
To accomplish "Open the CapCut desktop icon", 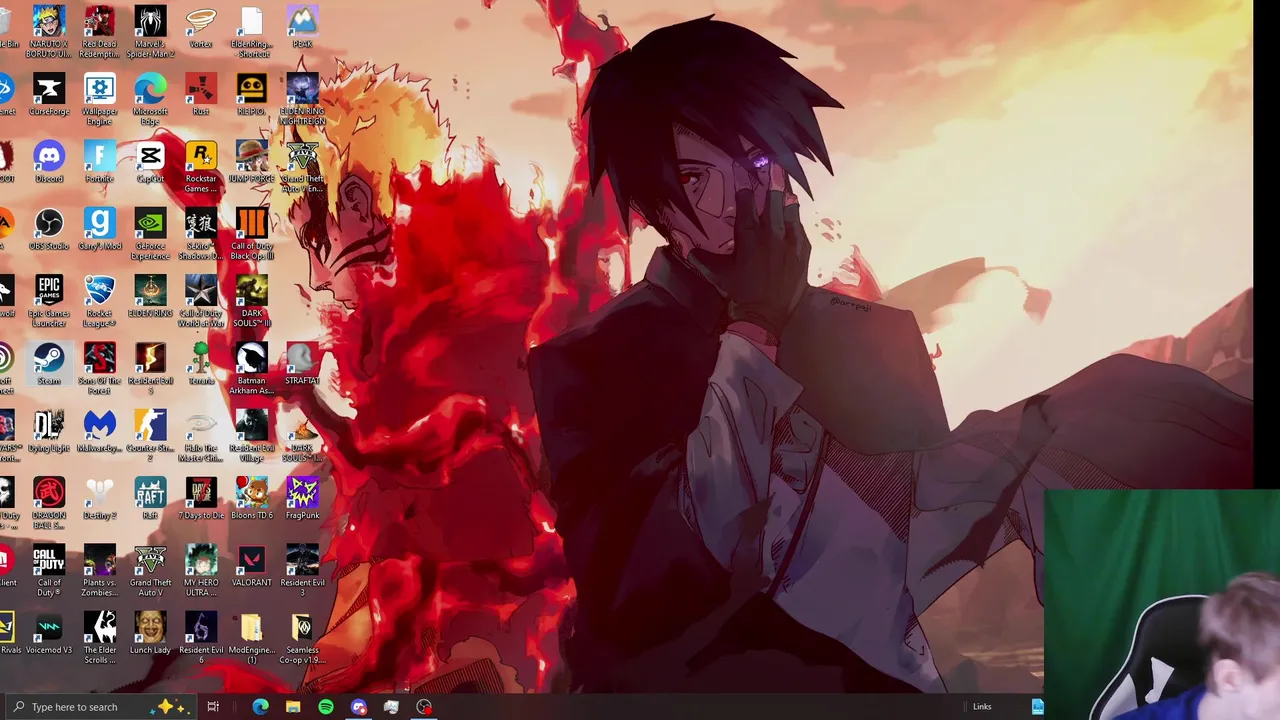I will 150,162.
